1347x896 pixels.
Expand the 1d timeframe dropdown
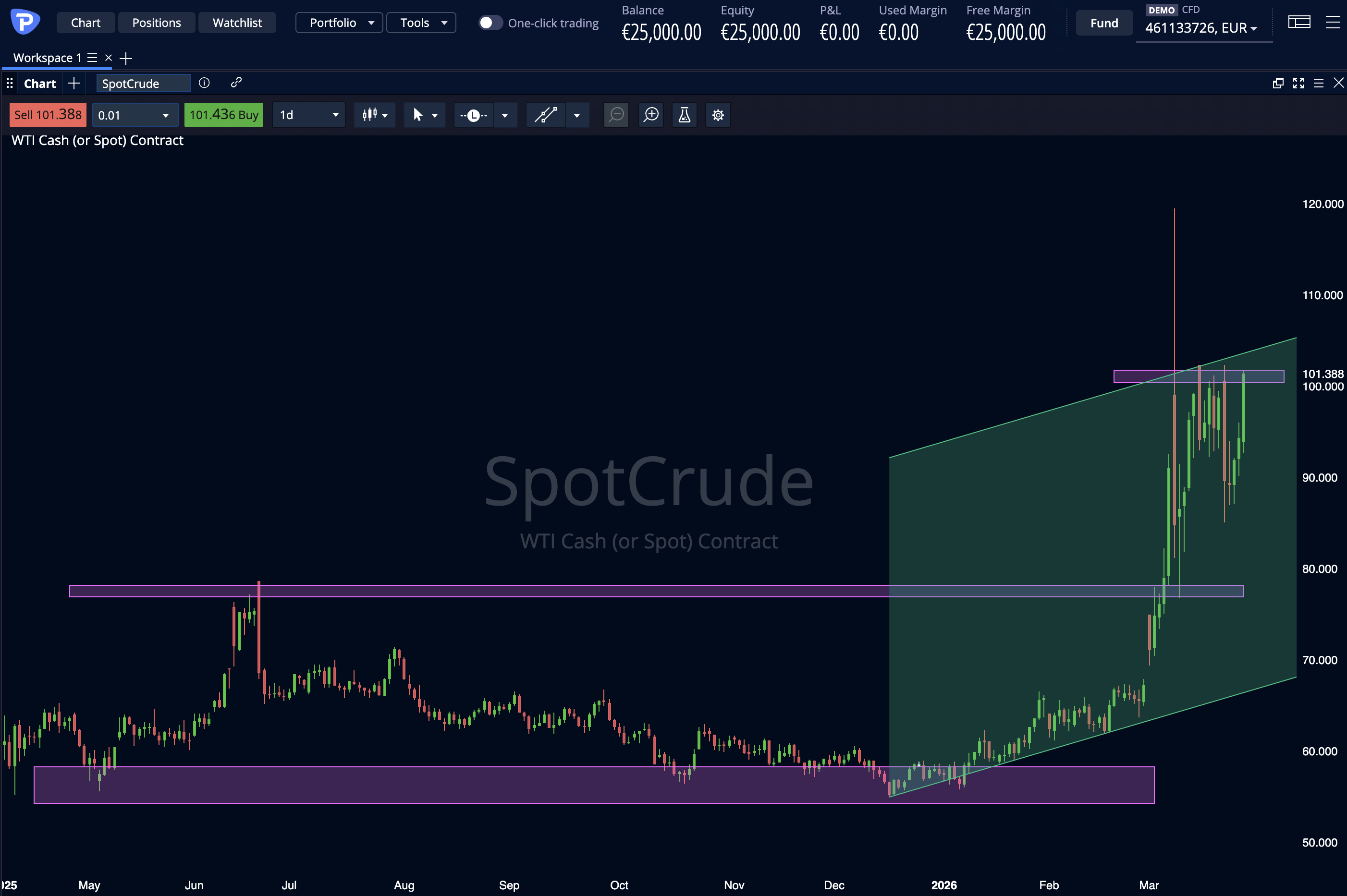tap(309, 115)
